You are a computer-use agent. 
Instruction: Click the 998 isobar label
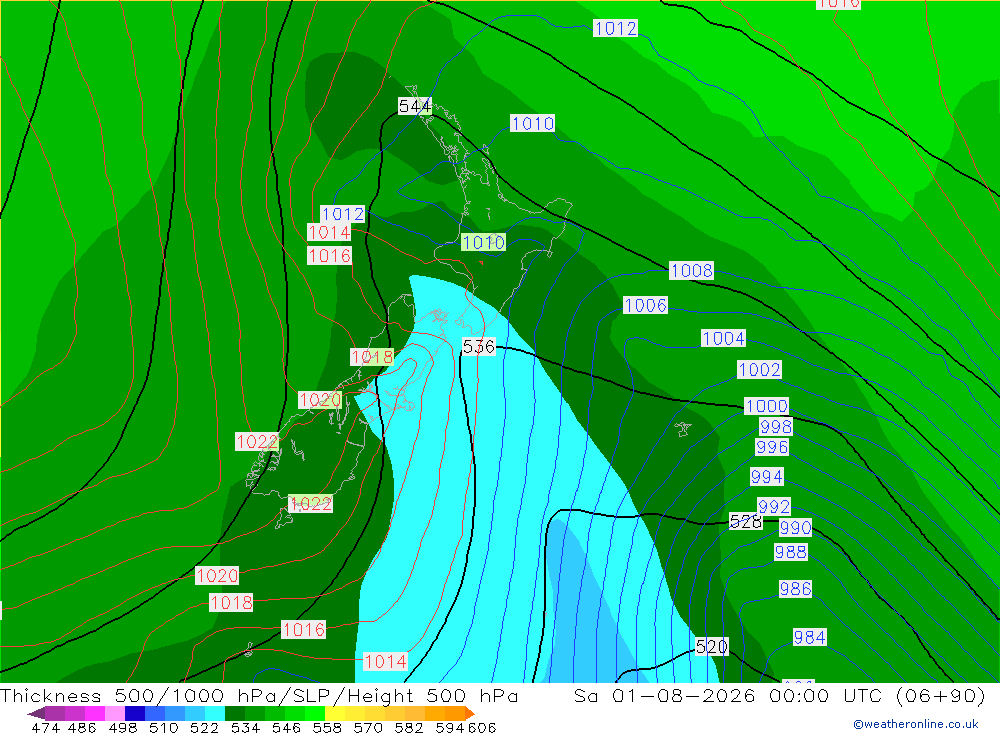[776, 426]
